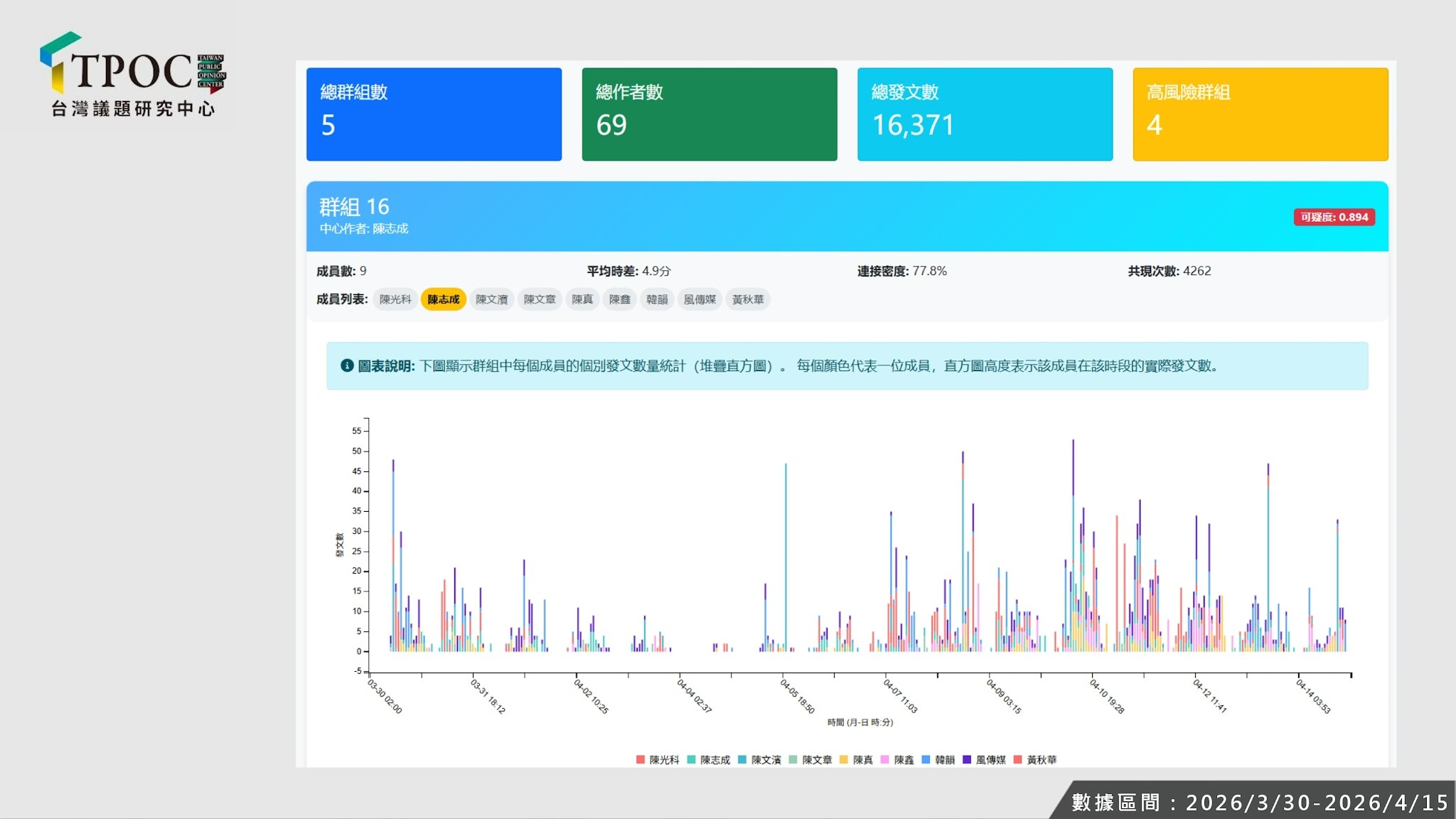
Task: Select the highlighted 陳志成 member chip
Action: [443, 300]
